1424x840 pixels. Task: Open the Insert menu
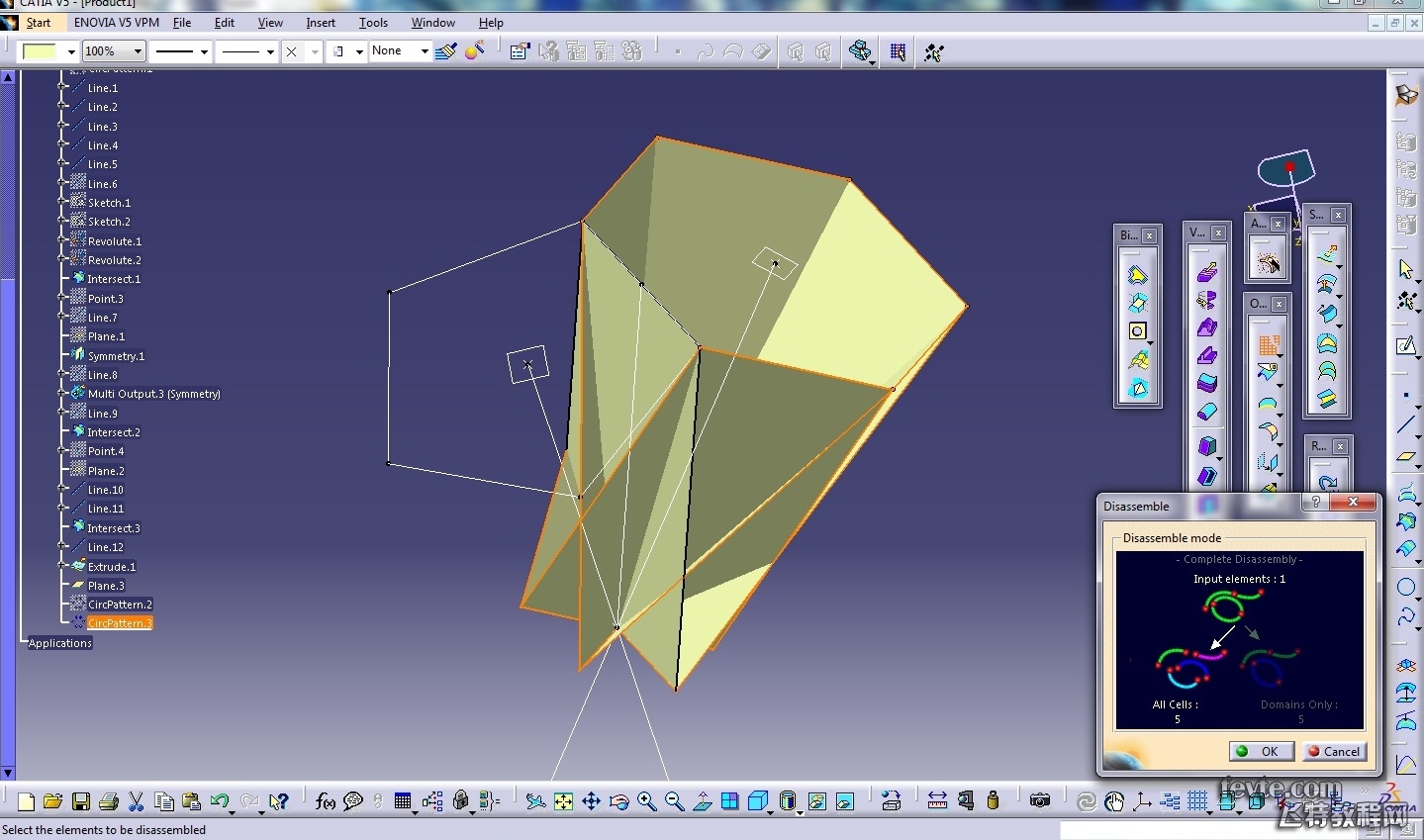pyautogui.click(x=321, y=23)
